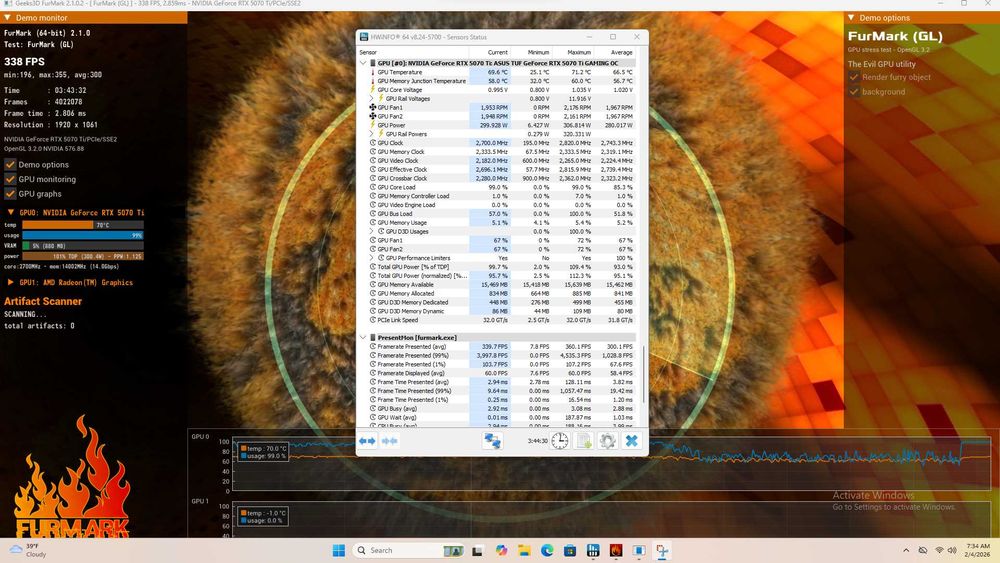Reset HWiNFO elapsed time clock icon

coord(559,441)
